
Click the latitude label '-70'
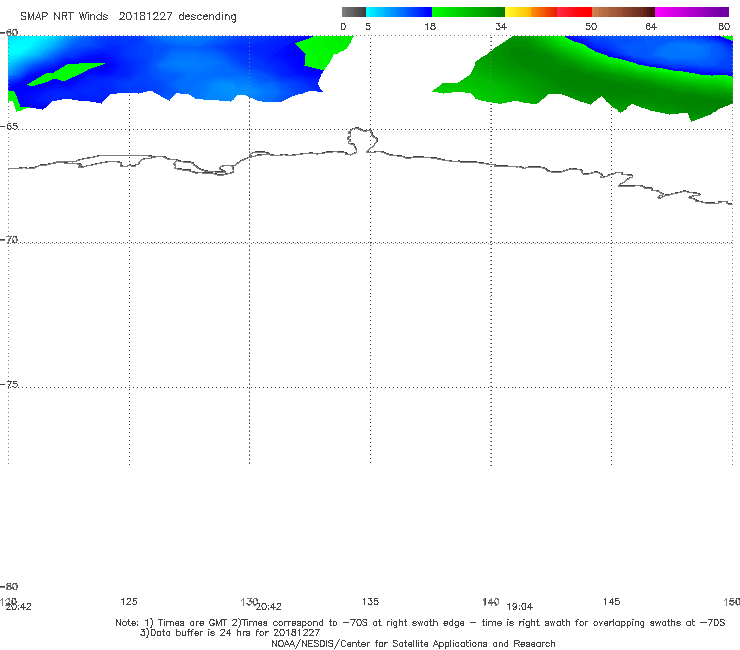pyautogui.click(x=9, y=240)
